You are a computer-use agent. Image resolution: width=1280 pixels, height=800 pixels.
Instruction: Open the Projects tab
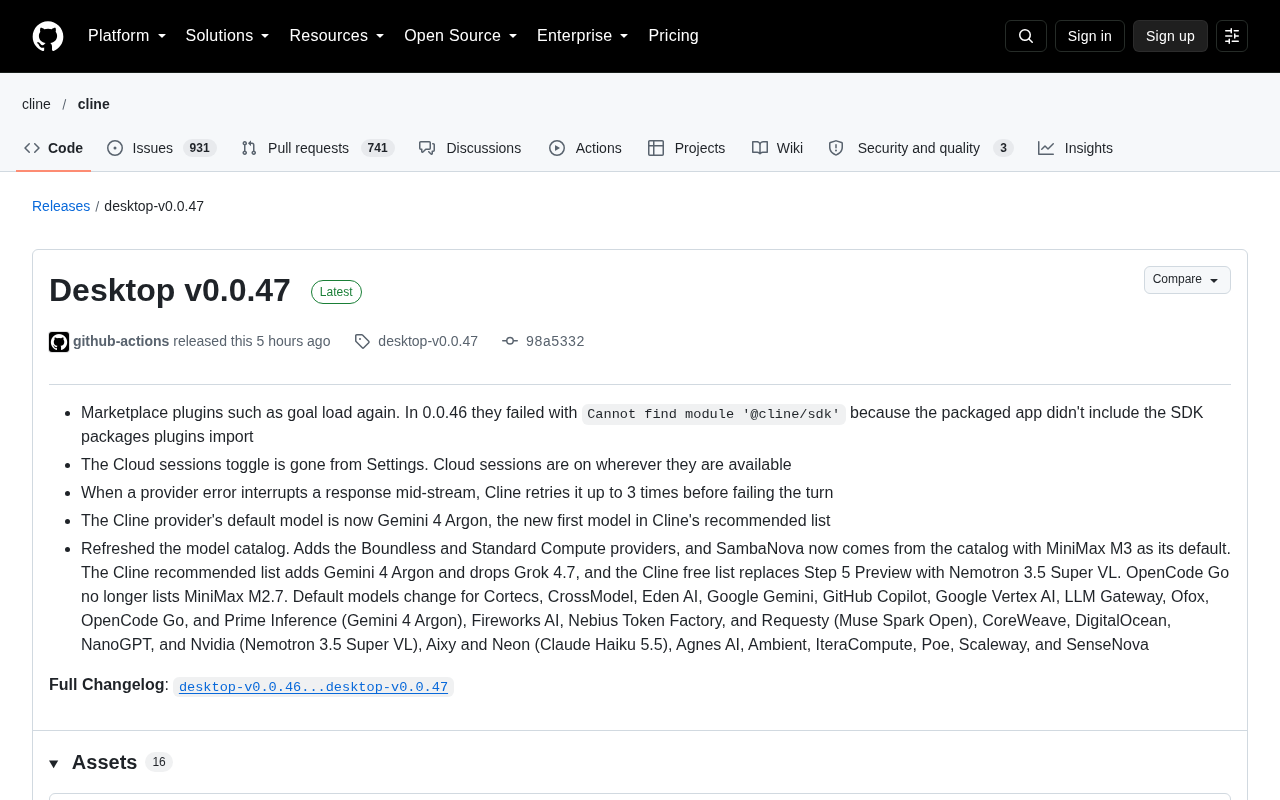pos(686,148)
